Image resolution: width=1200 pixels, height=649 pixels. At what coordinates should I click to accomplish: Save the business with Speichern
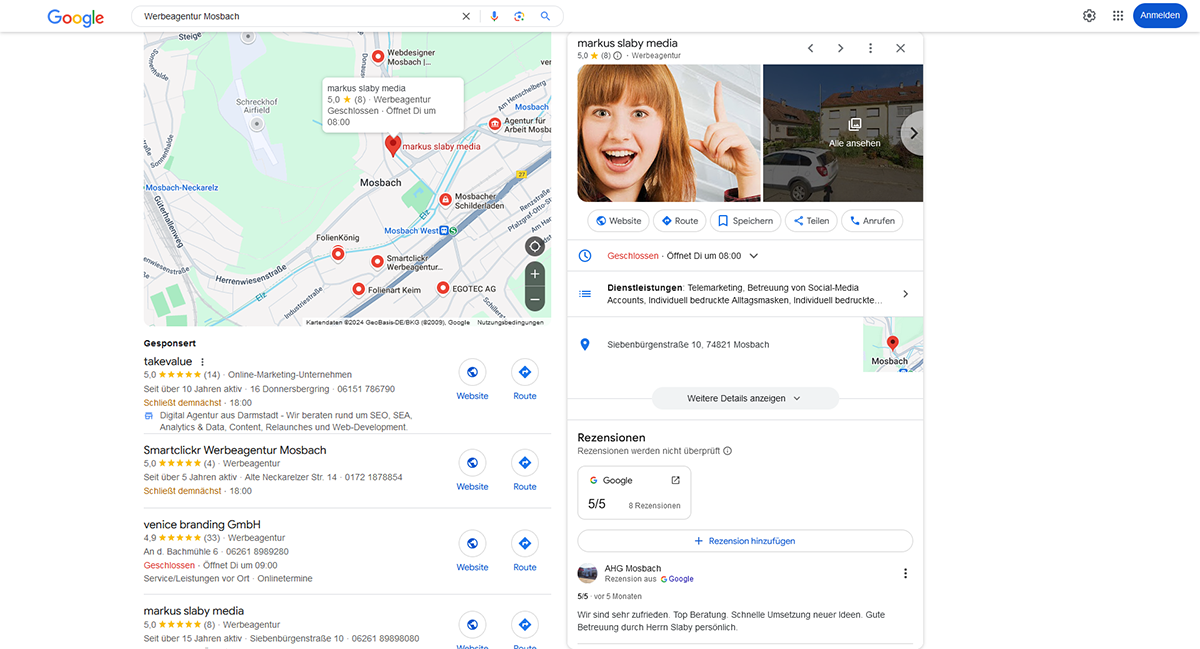pyautogui.click(x=745, y=221)
